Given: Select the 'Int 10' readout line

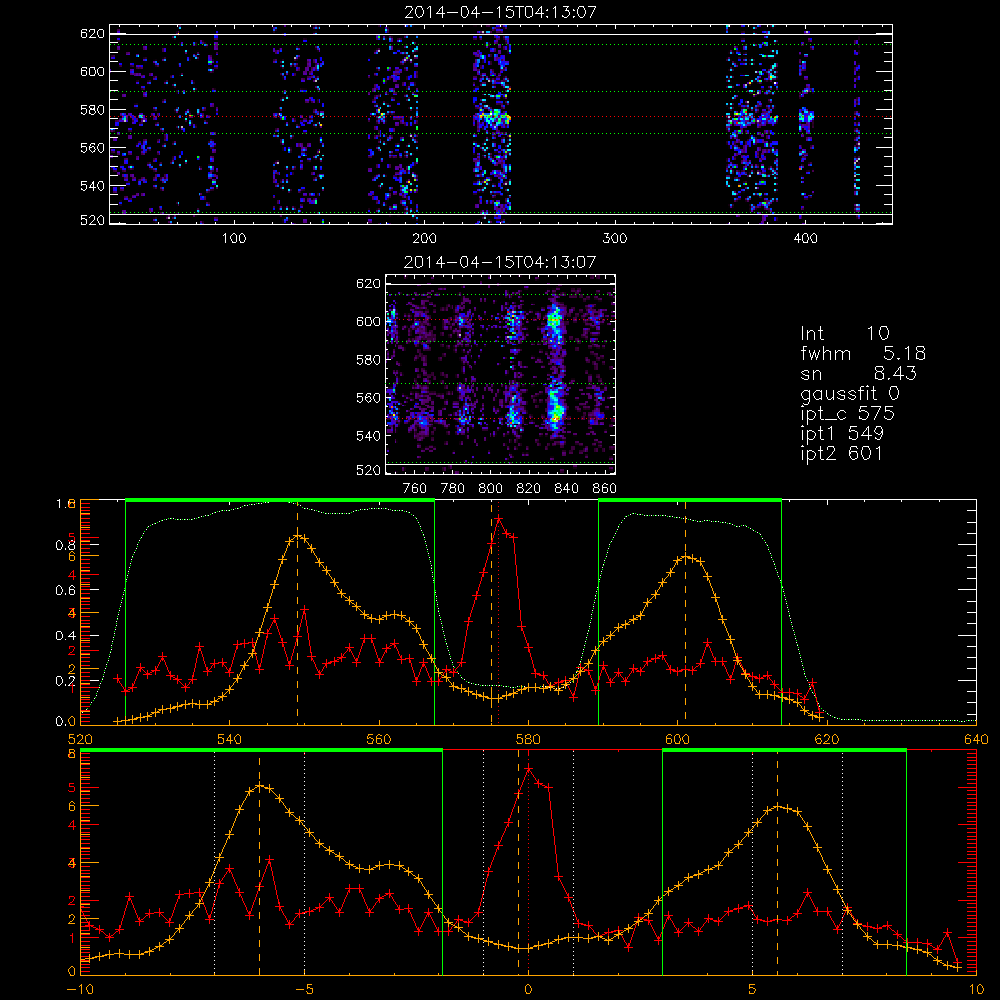Looking at the screenshot, I should pos(844,334).
